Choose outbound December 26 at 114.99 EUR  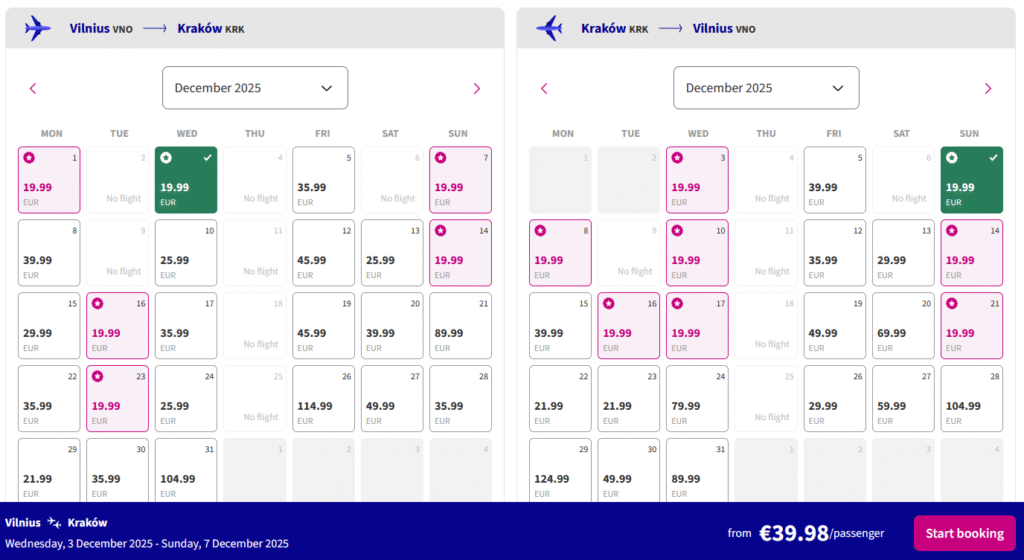coord(323,399)
